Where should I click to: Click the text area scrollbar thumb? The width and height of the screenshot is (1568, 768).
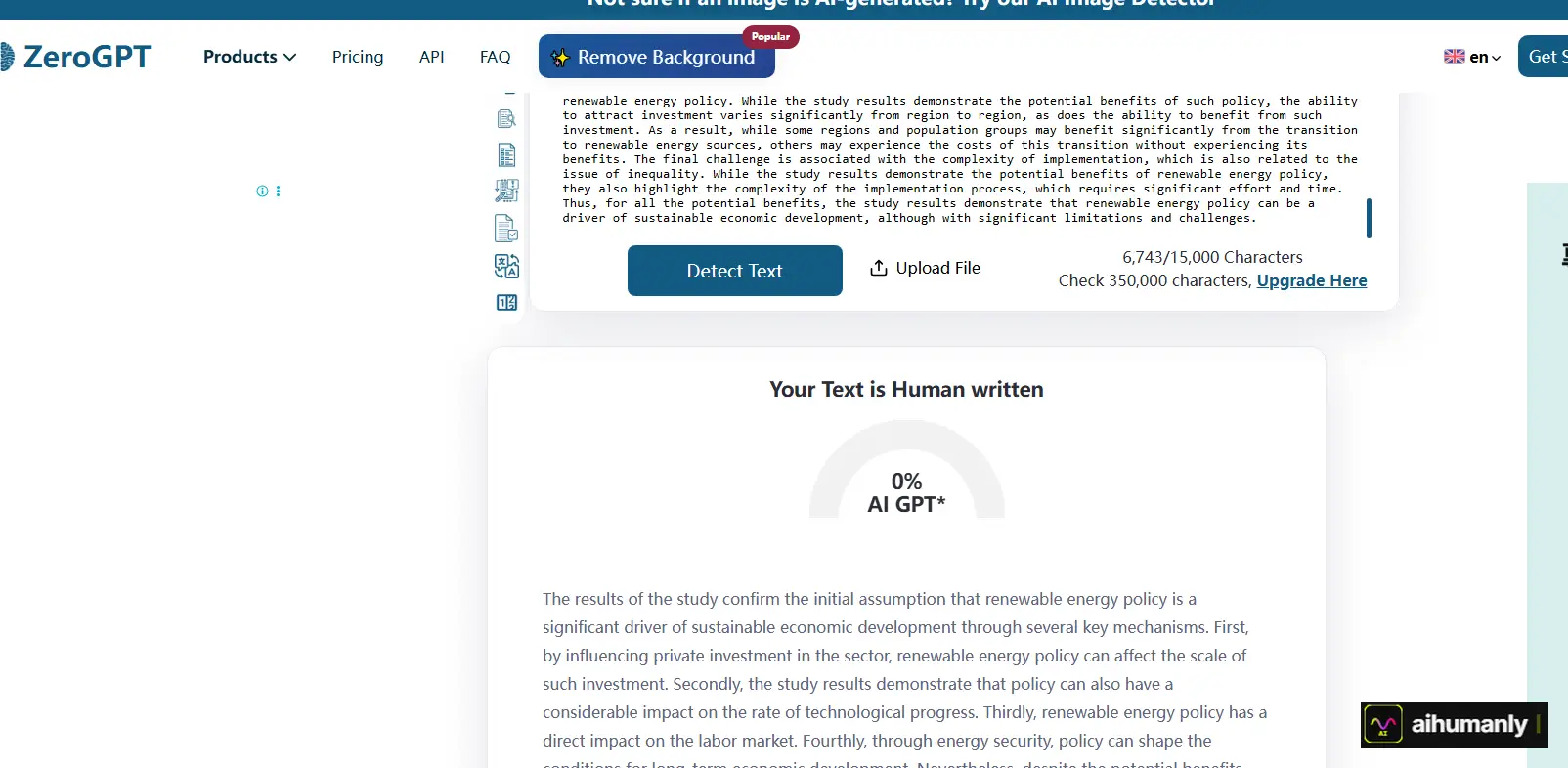1369,218
